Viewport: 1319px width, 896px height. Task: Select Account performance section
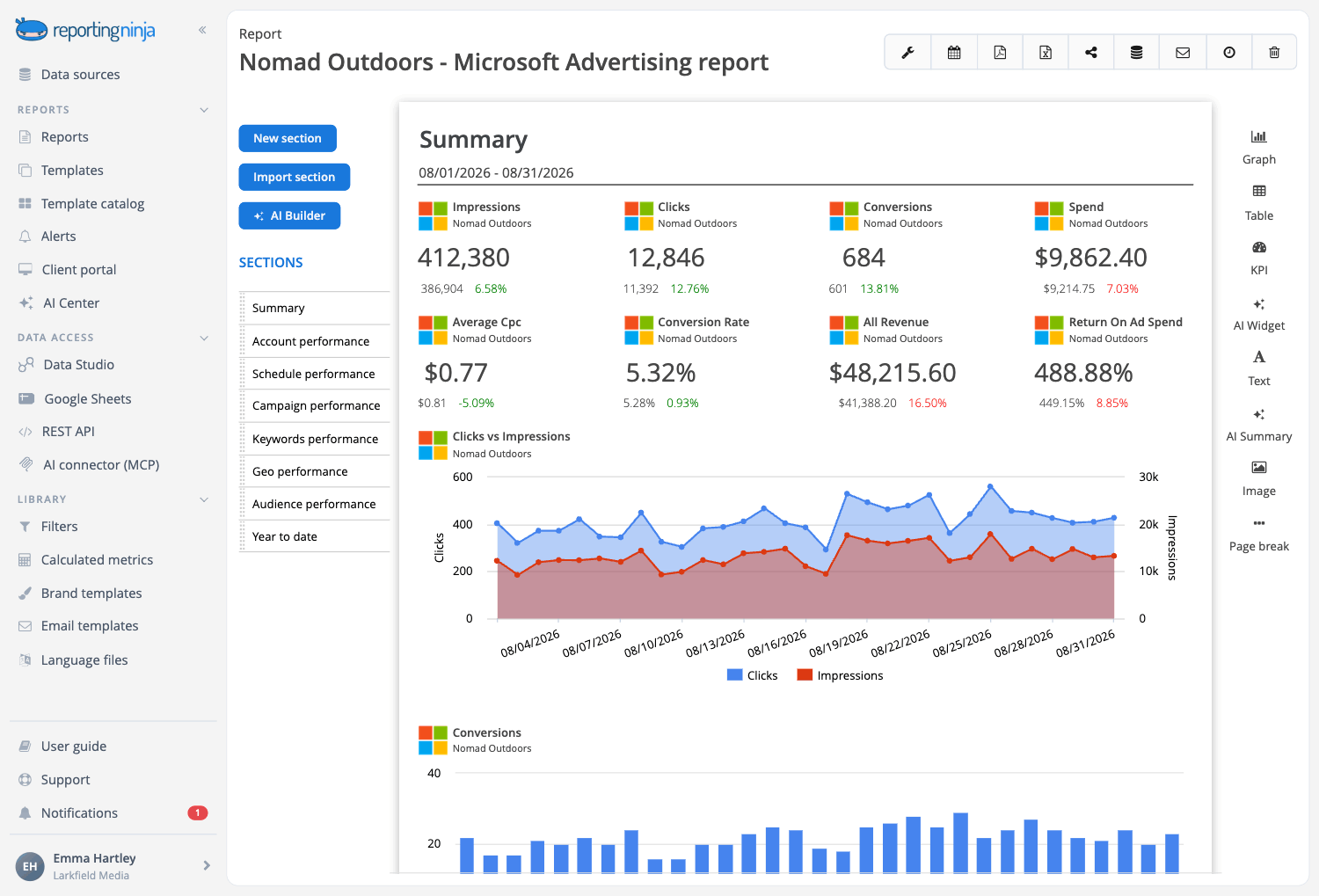[315, 341]
